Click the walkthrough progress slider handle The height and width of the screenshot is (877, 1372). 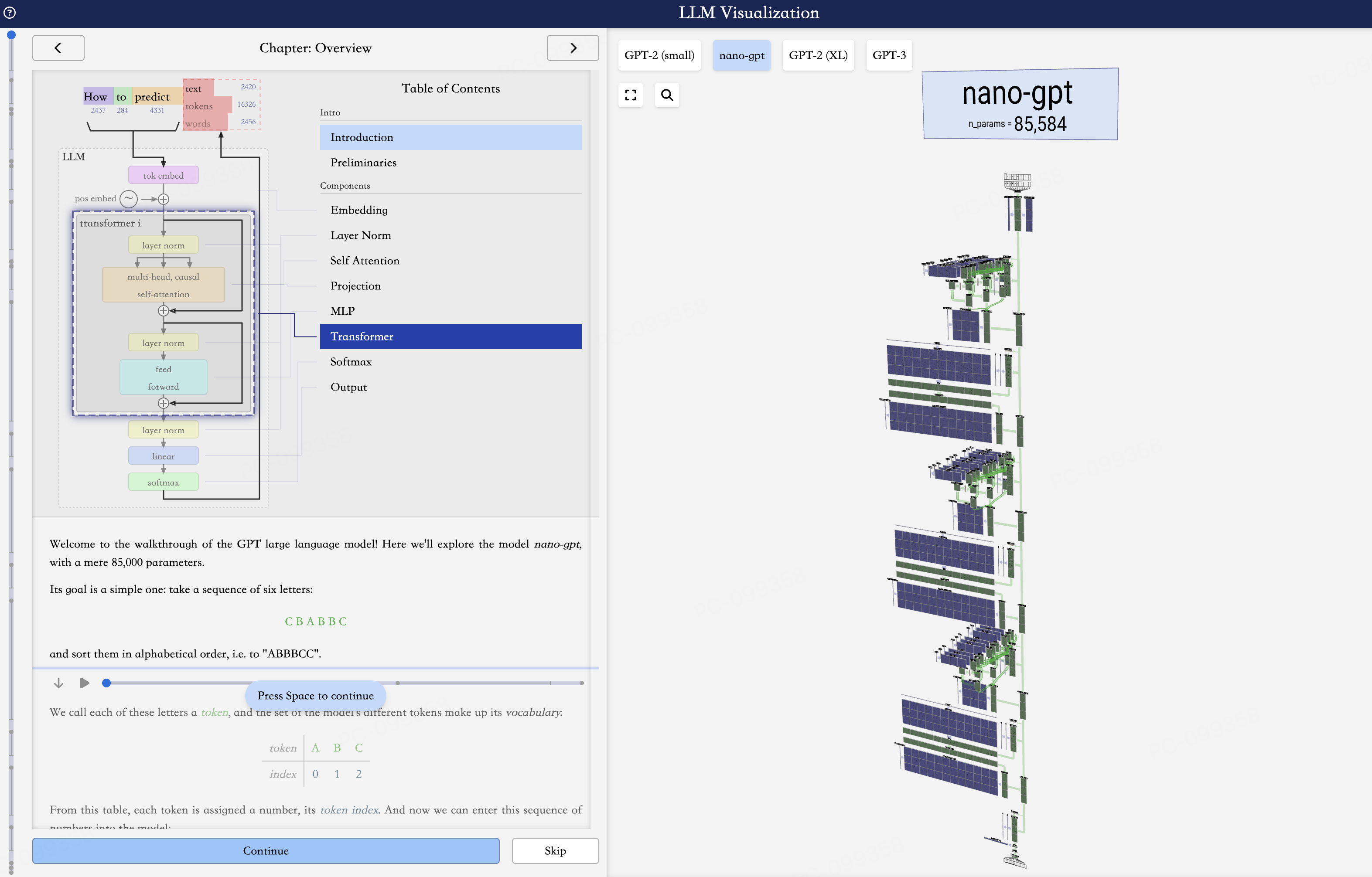tap(106, 683)
